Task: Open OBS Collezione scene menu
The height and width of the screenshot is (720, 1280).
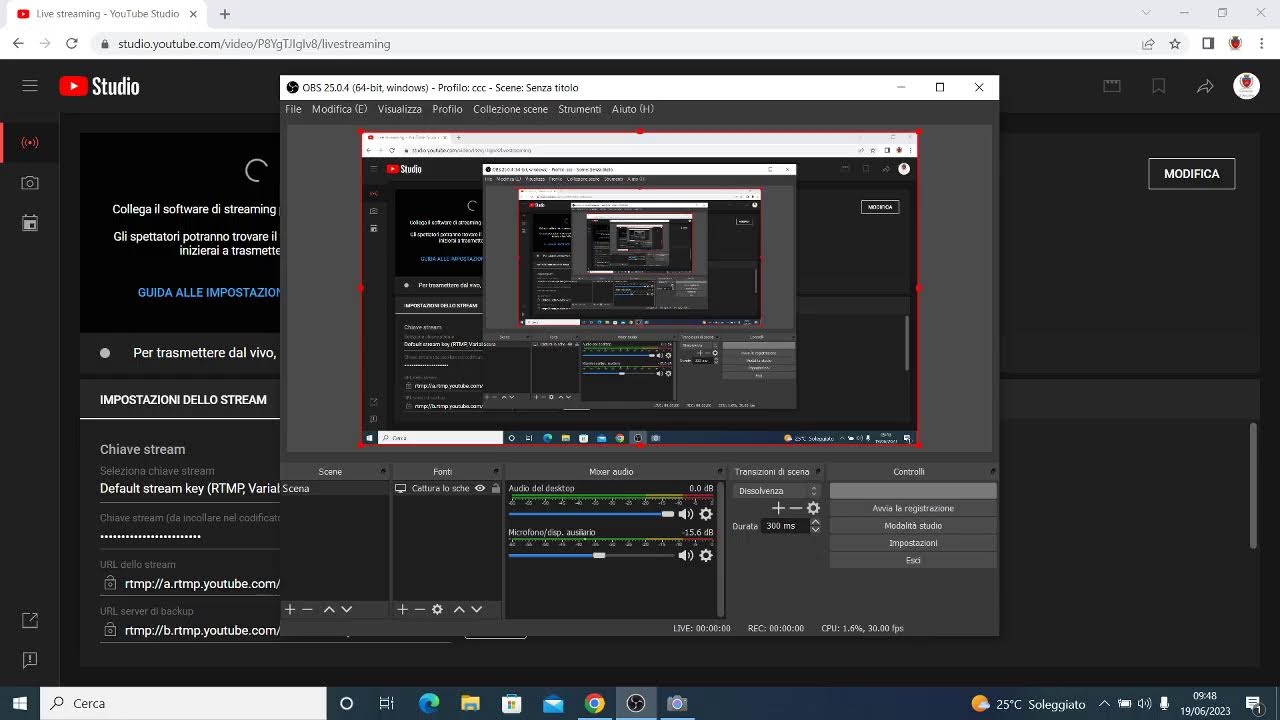Action: tap(510, 109)
